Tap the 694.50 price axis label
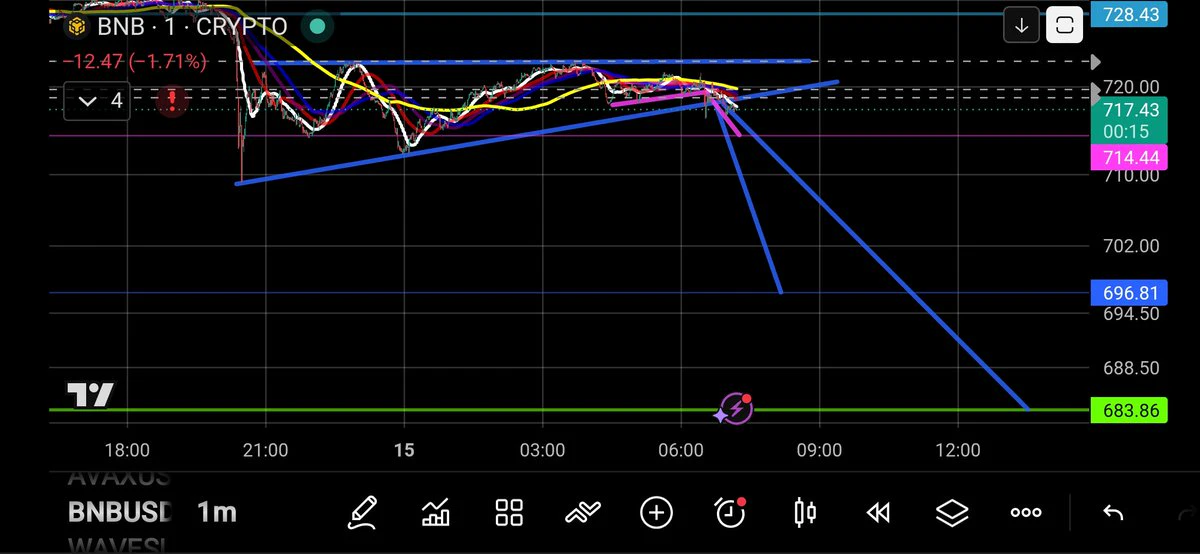 click(1130, 313)
